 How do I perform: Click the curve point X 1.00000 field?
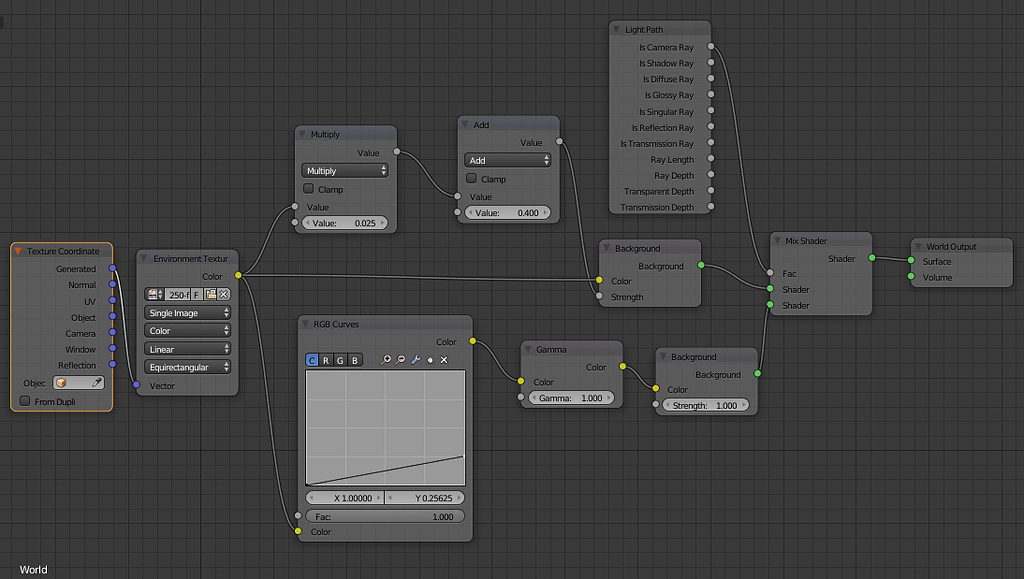[345, 497]
